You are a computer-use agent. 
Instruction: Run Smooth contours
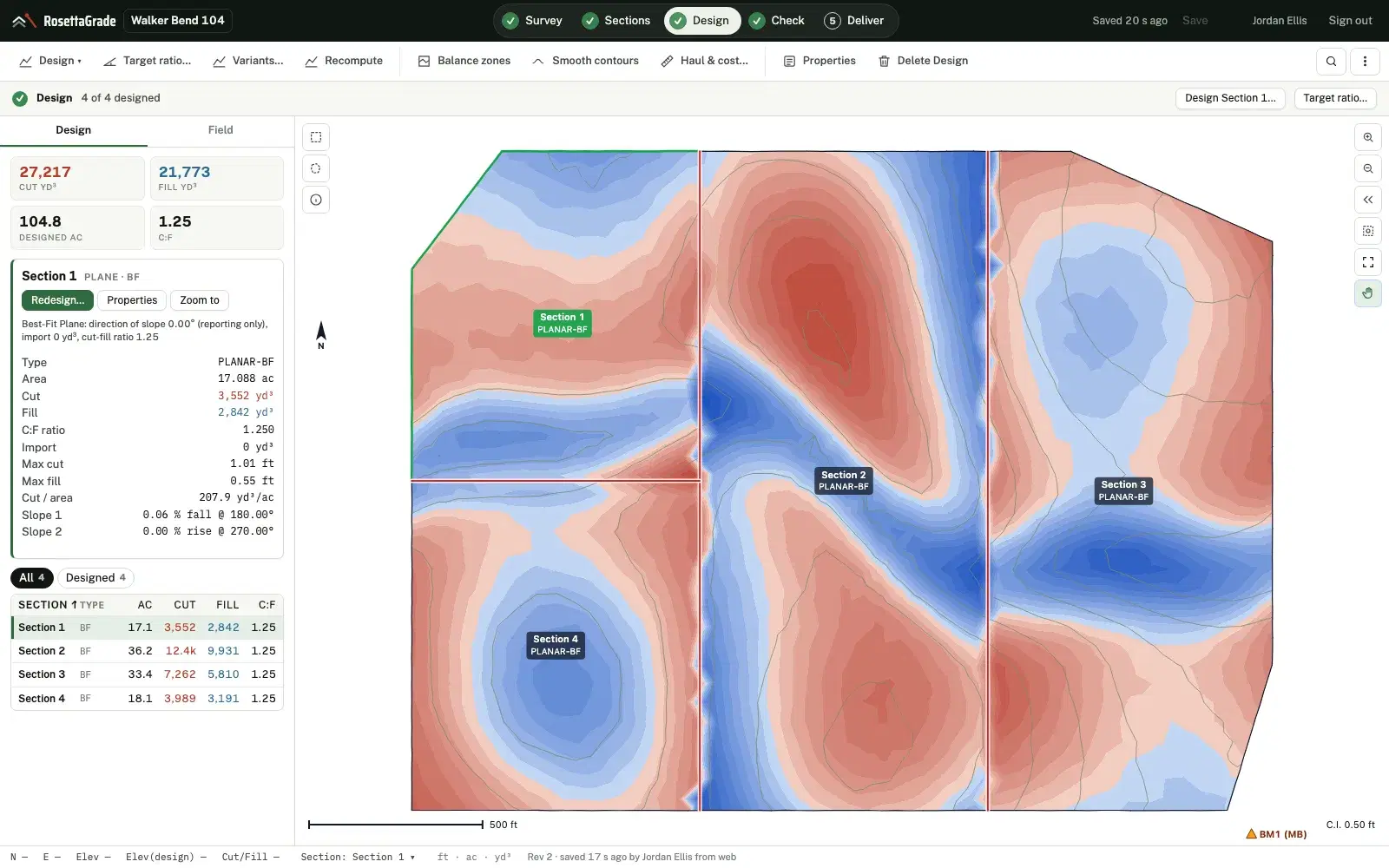tap(585, 61)
